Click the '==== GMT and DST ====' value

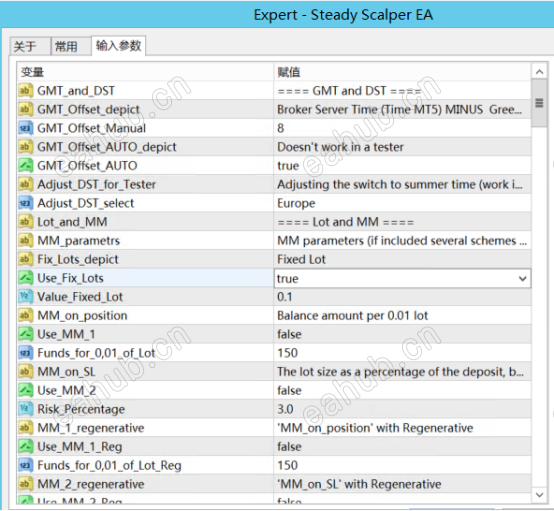pos(349,91)
